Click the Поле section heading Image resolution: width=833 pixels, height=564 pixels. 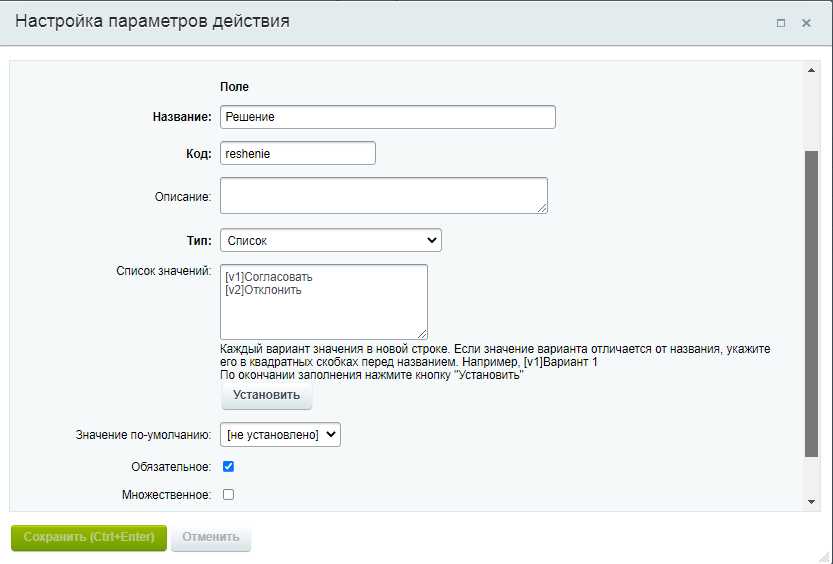click(x=234, y=87)
